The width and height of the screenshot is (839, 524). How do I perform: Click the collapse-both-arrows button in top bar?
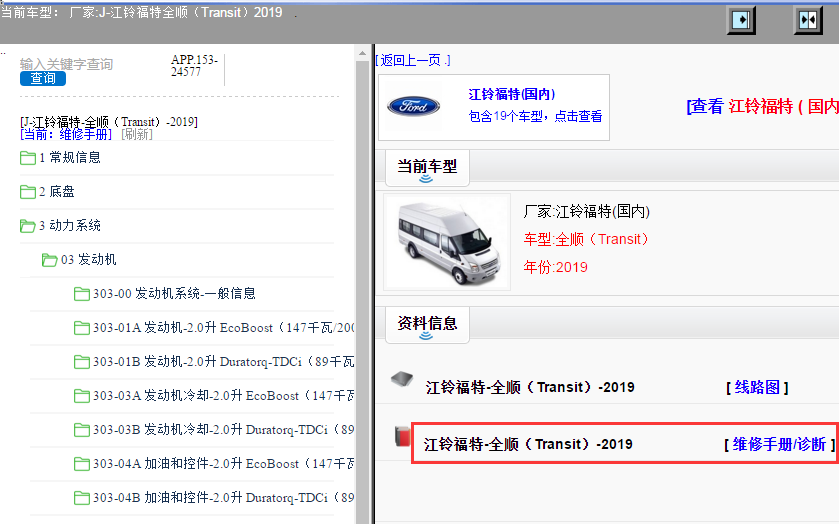point(808,20)
